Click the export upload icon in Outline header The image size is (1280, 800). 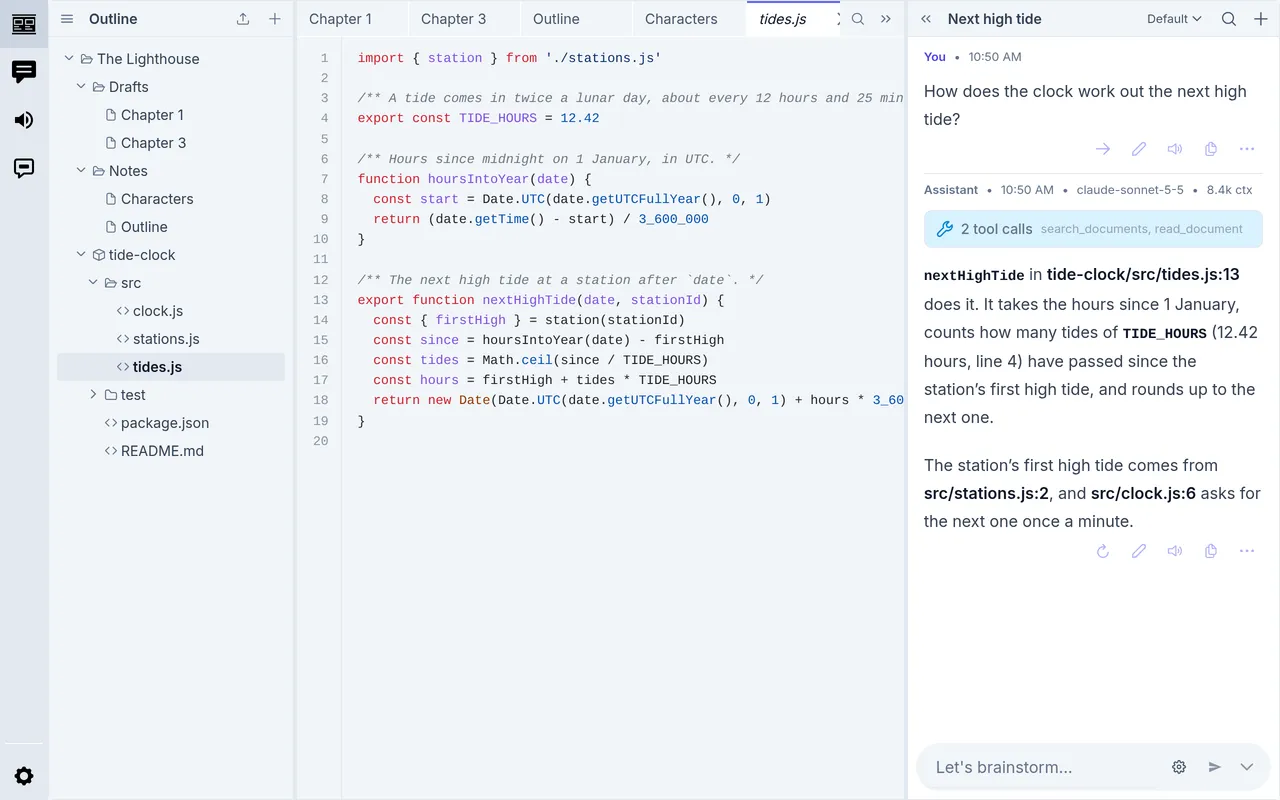click(243, 19)
